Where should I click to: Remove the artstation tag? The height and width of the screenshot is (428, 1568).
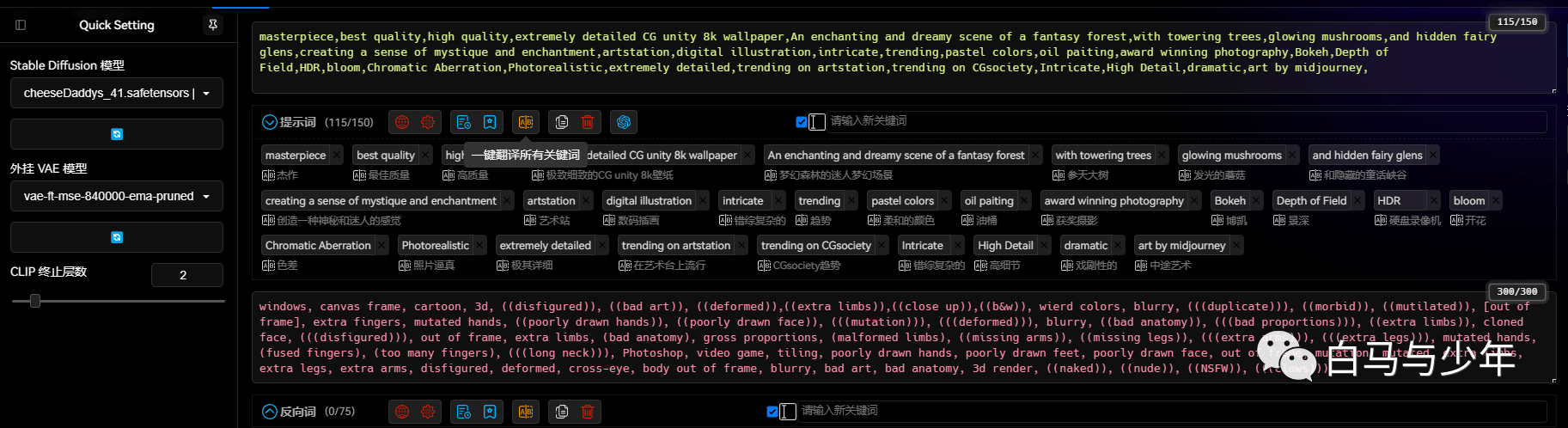coord(587,201)
